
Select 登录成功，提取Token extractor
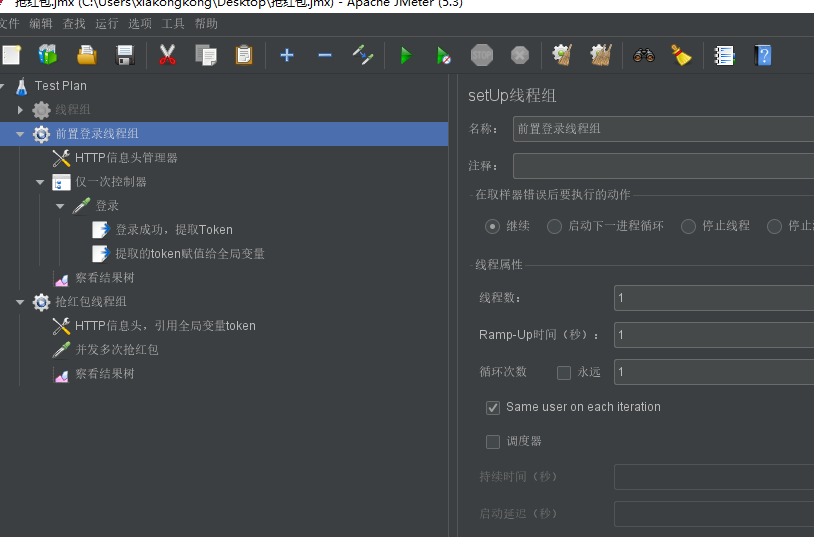pos(174,230)
